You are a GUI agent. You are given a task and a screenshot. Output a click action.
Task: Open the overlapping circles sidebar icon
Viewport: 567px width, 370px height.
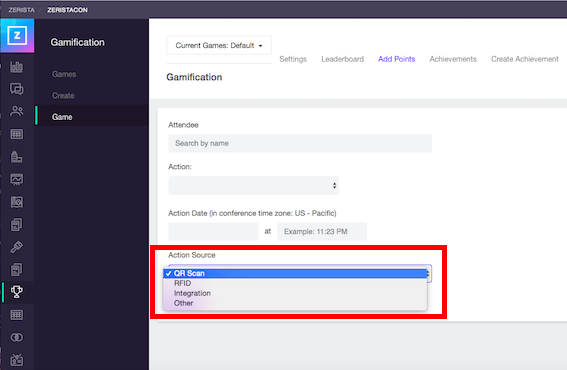click(x=17, y=337)
